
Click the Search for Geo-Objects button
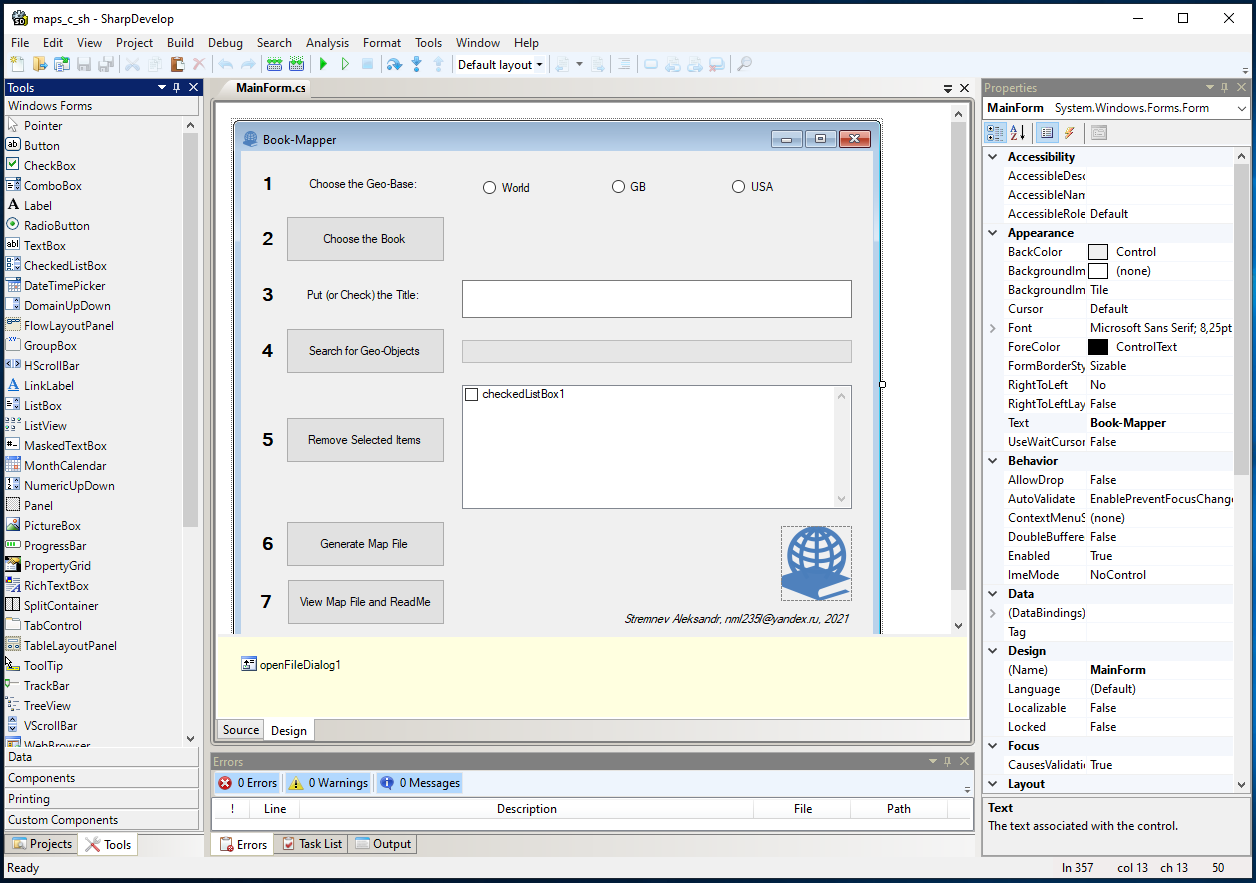pos(365,351)
